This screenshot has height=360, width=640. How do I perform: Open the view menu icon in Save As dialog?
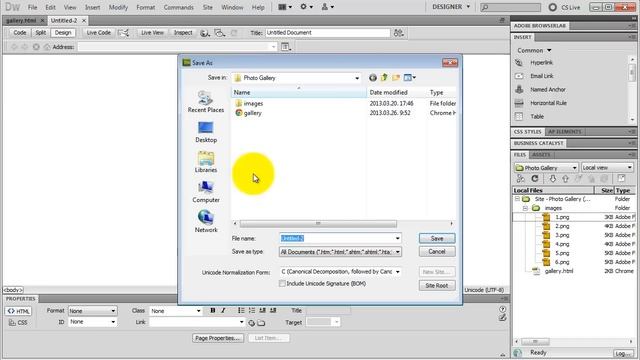(409, 78)
